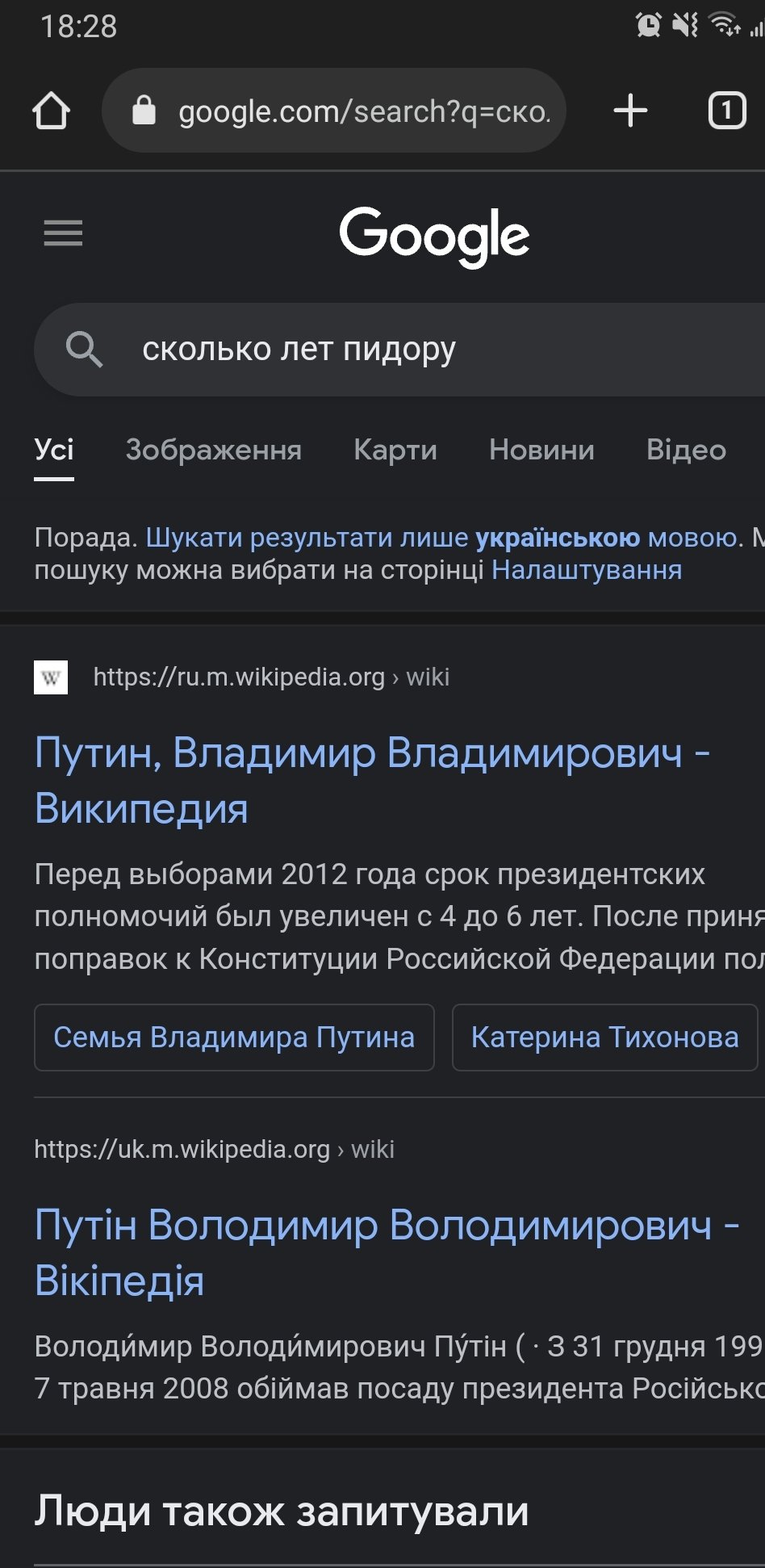Tap the Wikipedia favicon of first result
The width and height of the screenshot is (765, 1568).
point(51,677)
